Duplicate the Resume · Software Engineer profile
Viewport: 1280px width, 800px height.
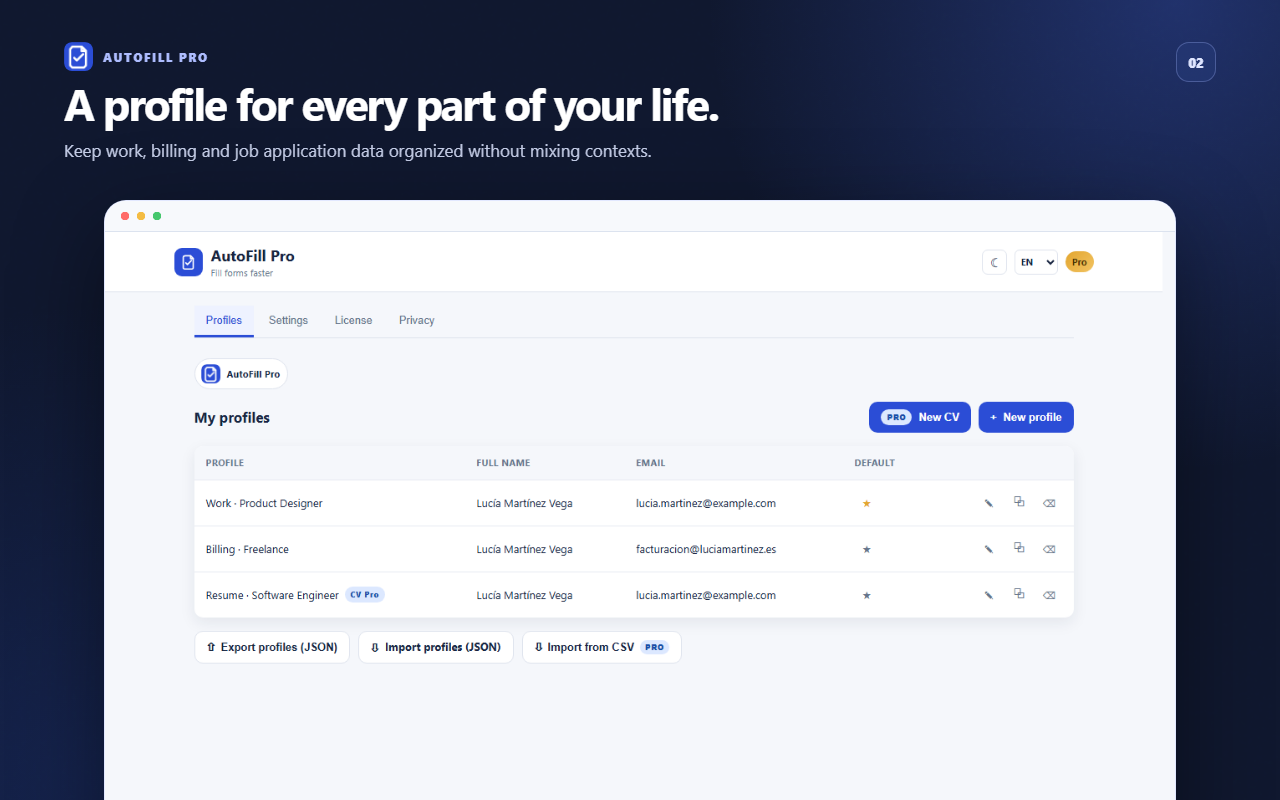coord(1019,594)
